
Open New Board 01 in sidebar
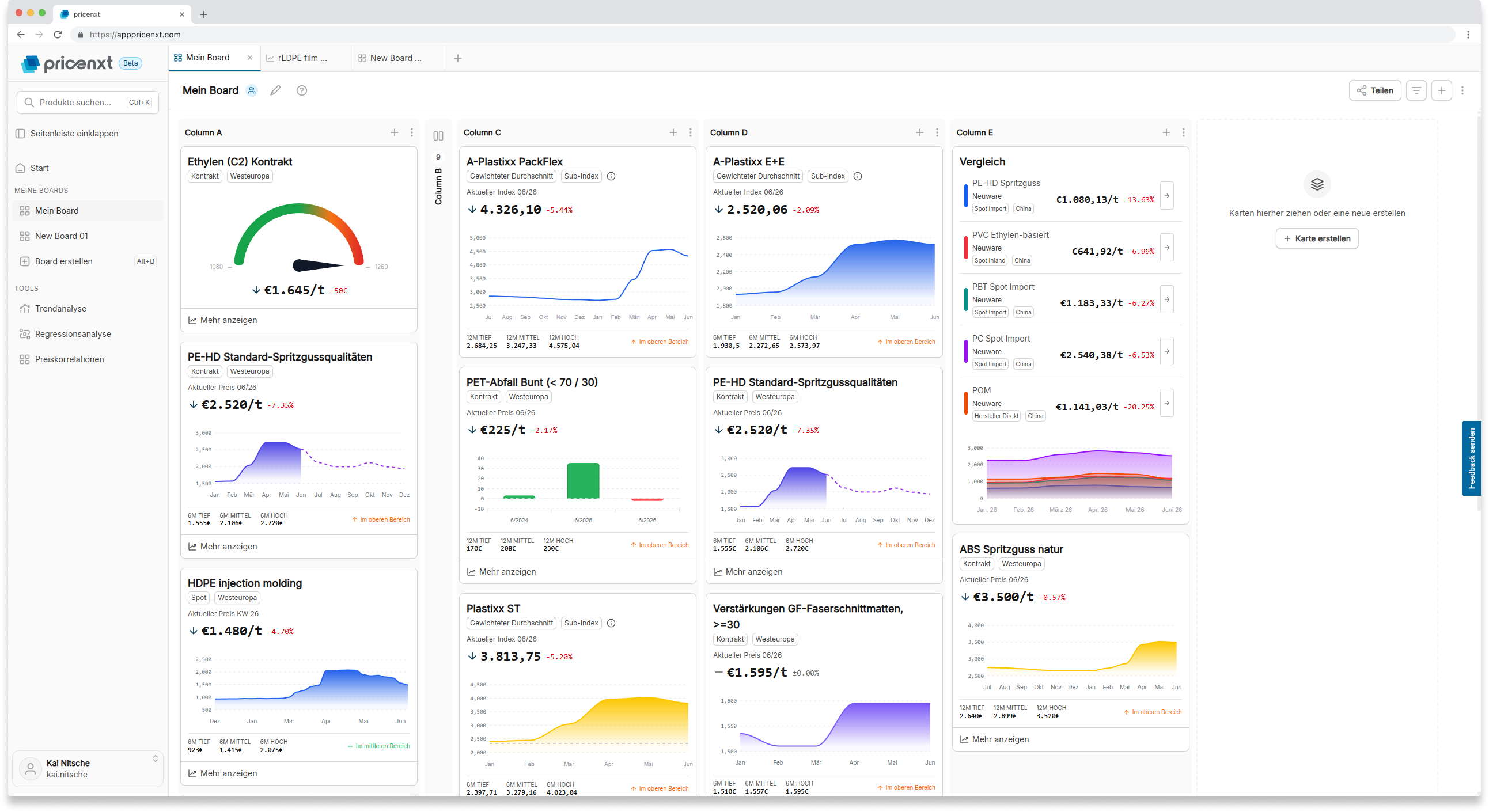[88, 236]
